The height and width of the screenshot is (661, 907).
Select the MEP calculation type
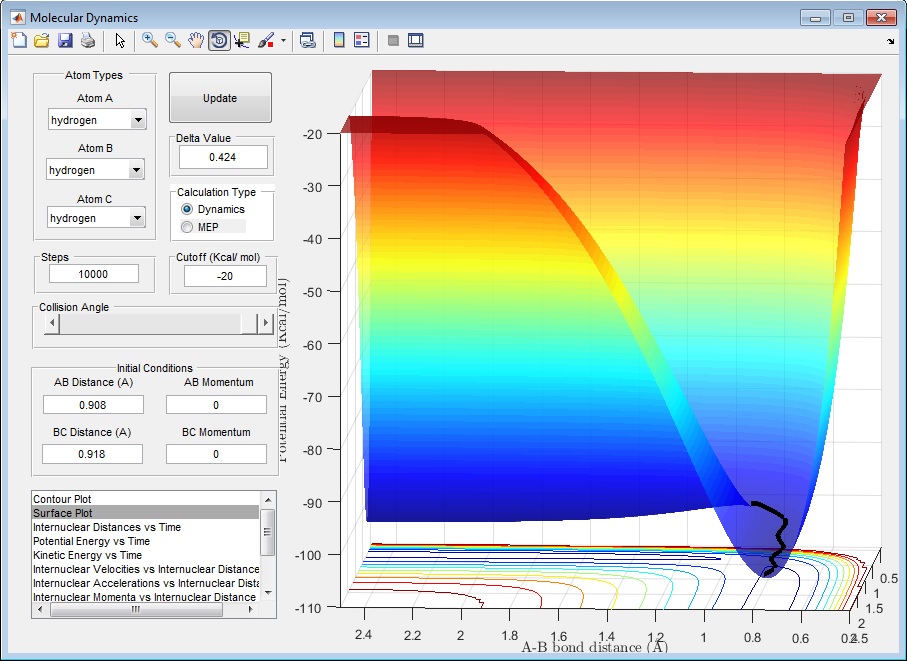click(187, 227)
